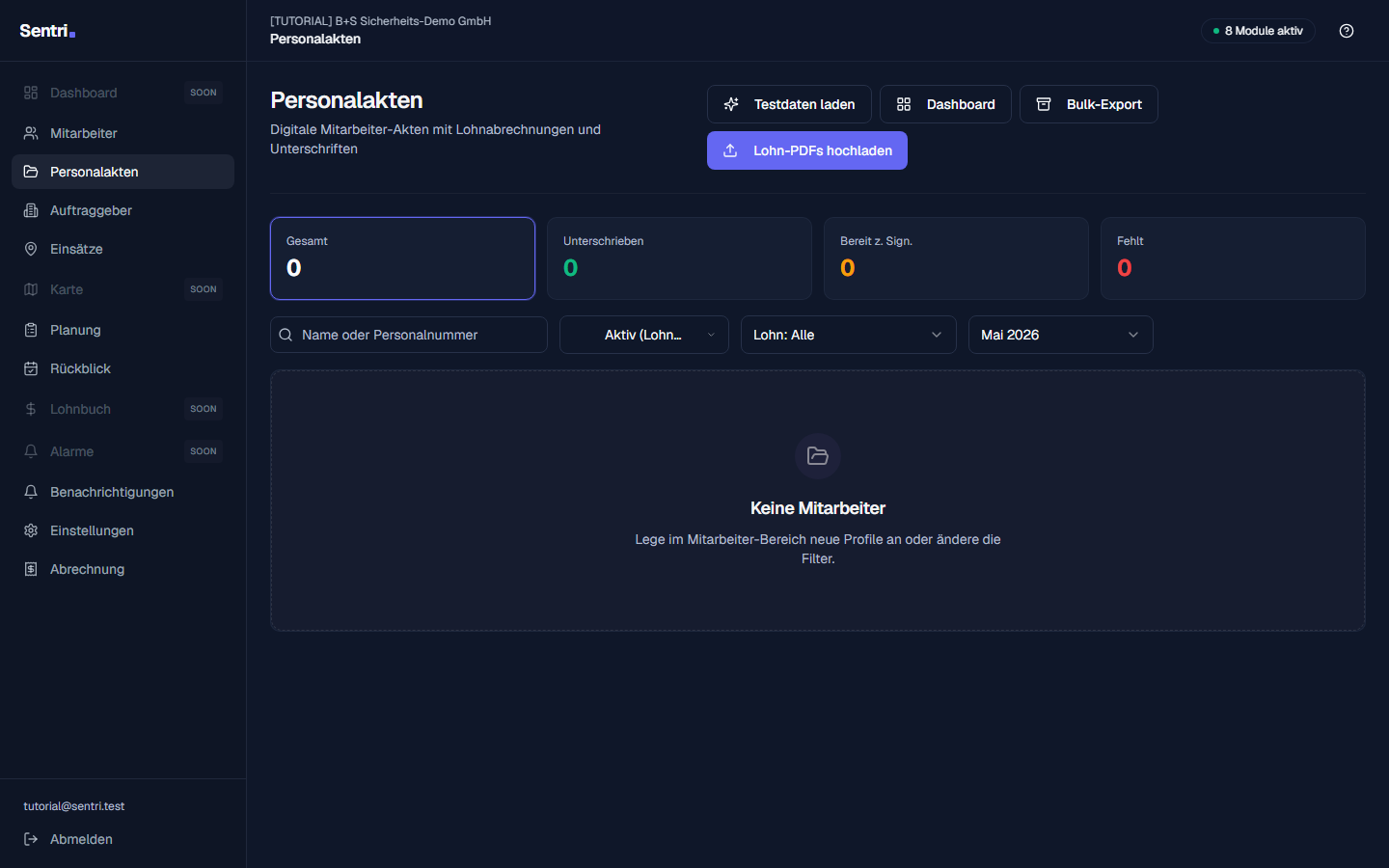Select the Gesamt statistics card

click(402, 258)
